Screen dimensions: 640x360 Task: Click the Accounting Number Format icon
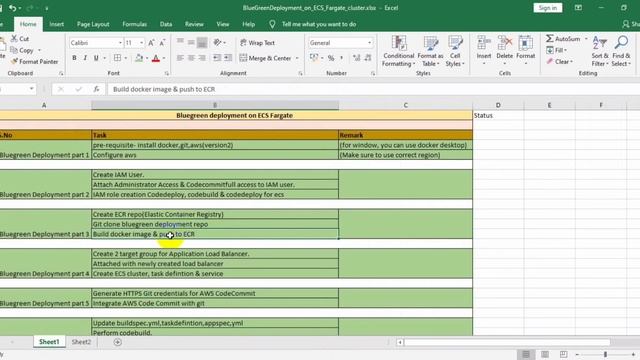coord(313,58)
